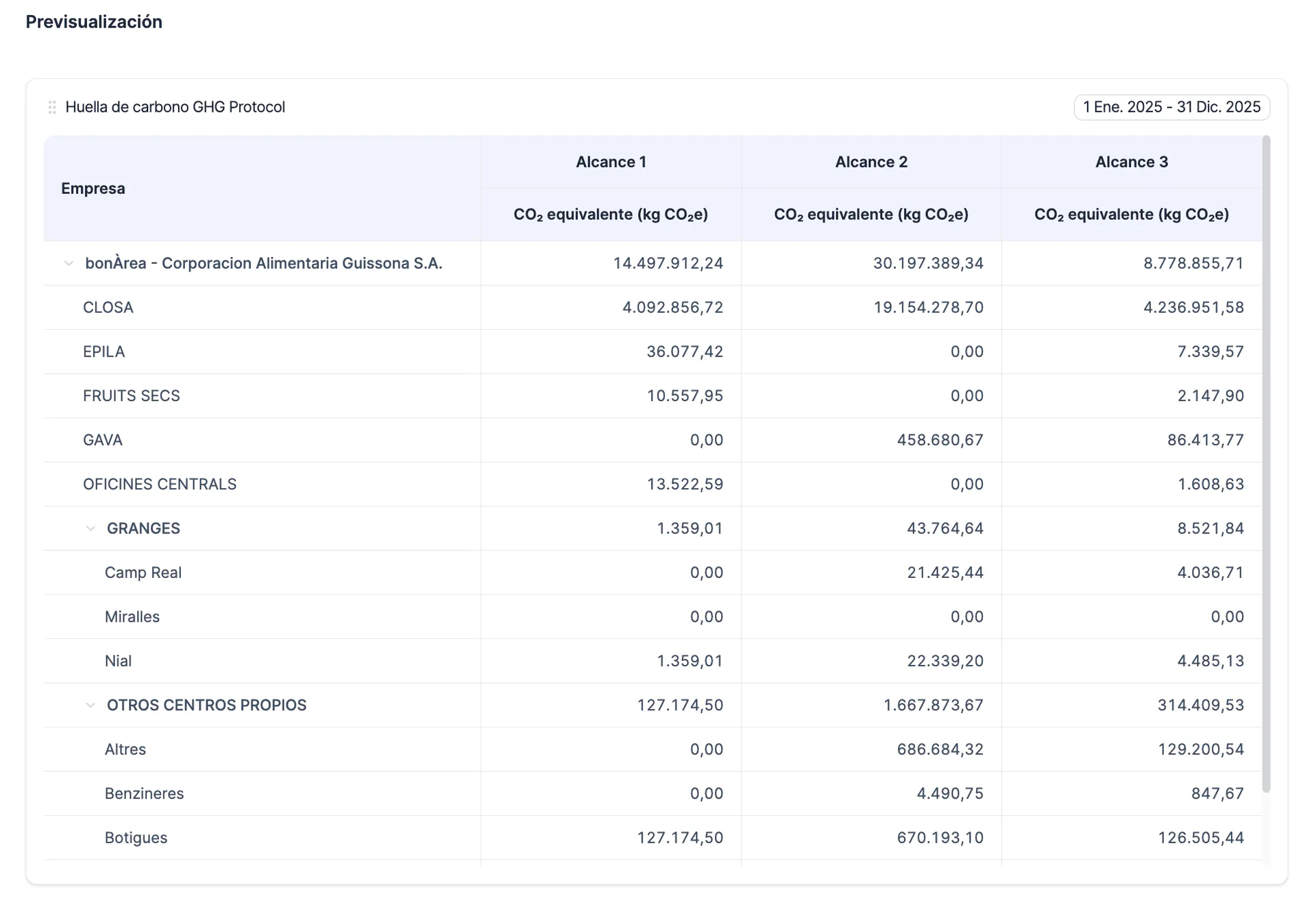The image size is (1316, 907).
Task: Click the GAVA value 86.413,77
Action: click(x=1206, y=440)
